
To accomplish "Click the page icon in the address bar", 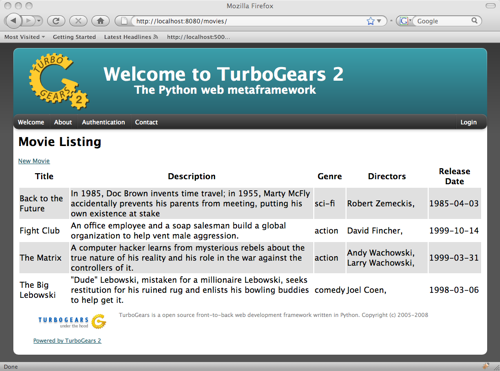I will [124, 21].
